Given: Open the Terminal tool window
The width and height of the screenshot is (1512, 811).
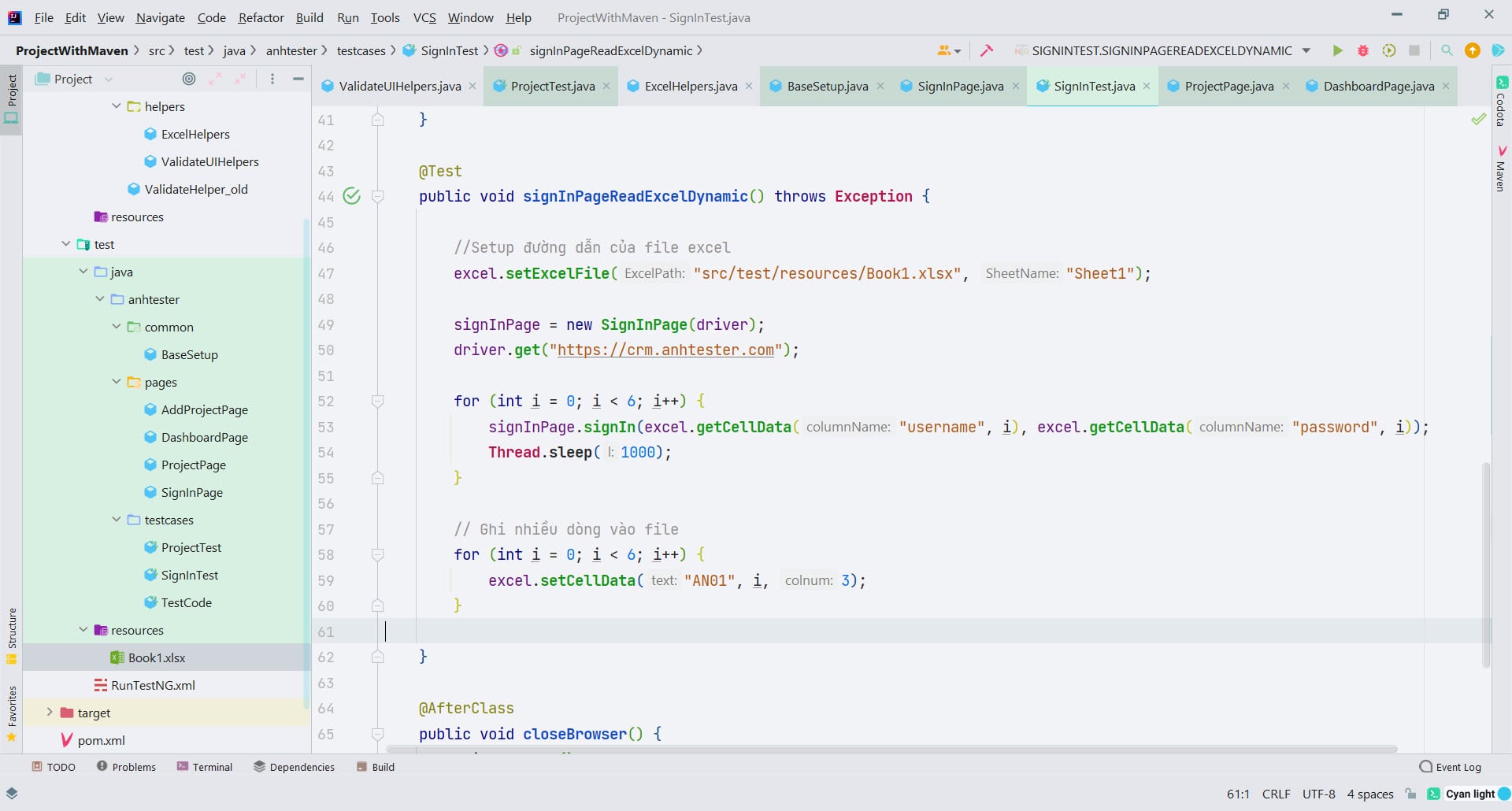Looking at the screenshot, I should coord(205,767).
